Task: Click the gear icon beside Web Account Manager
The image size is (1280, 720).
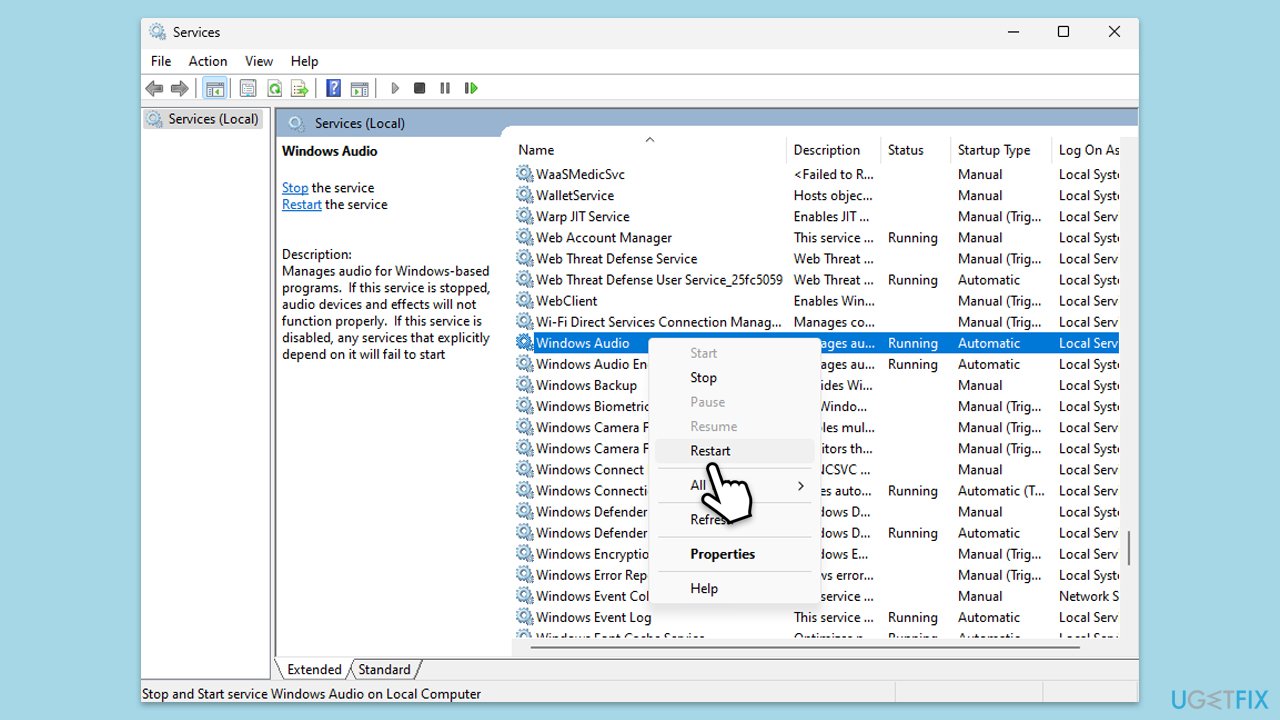Action: pos(524,237)
